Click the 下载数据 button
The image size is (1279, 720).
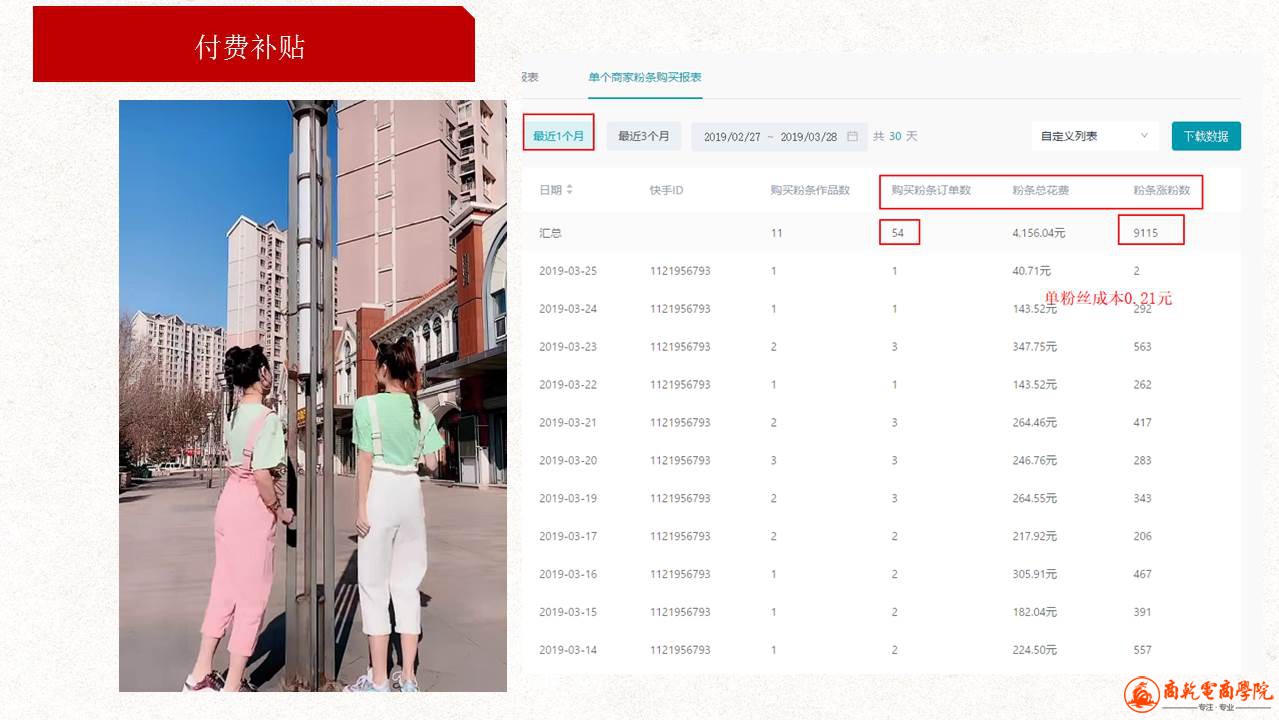coord(1205,136)
